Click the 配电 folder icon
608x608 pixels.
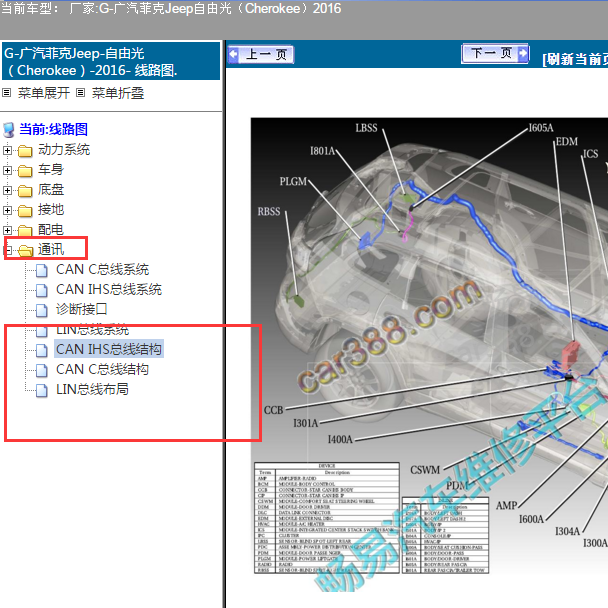[x=25, y=230]
